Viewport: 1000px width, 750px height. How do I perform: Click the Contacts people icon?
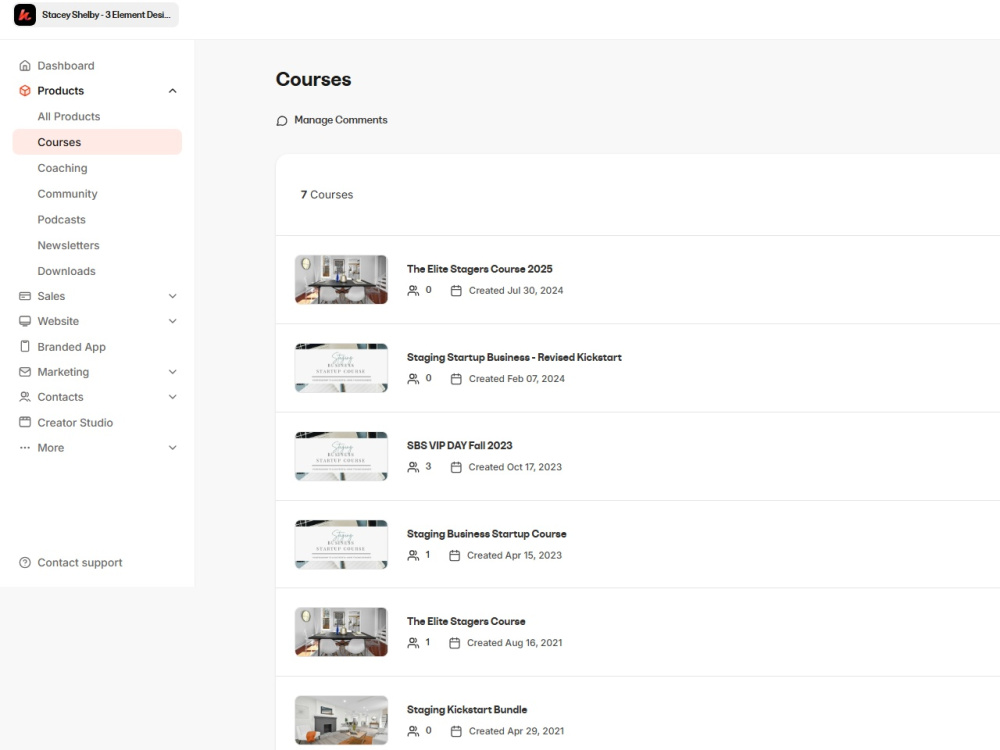(25, 397)
